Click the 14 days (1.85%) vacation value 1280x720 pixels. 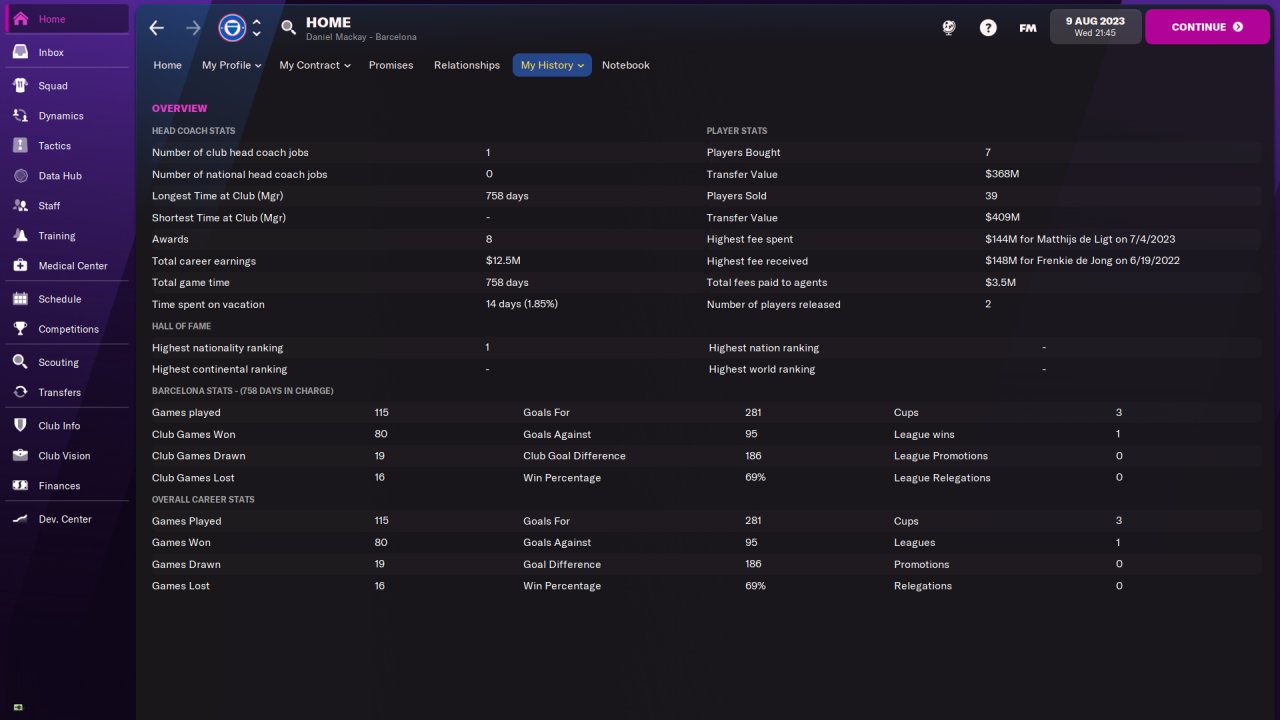(x=522, y=304)
